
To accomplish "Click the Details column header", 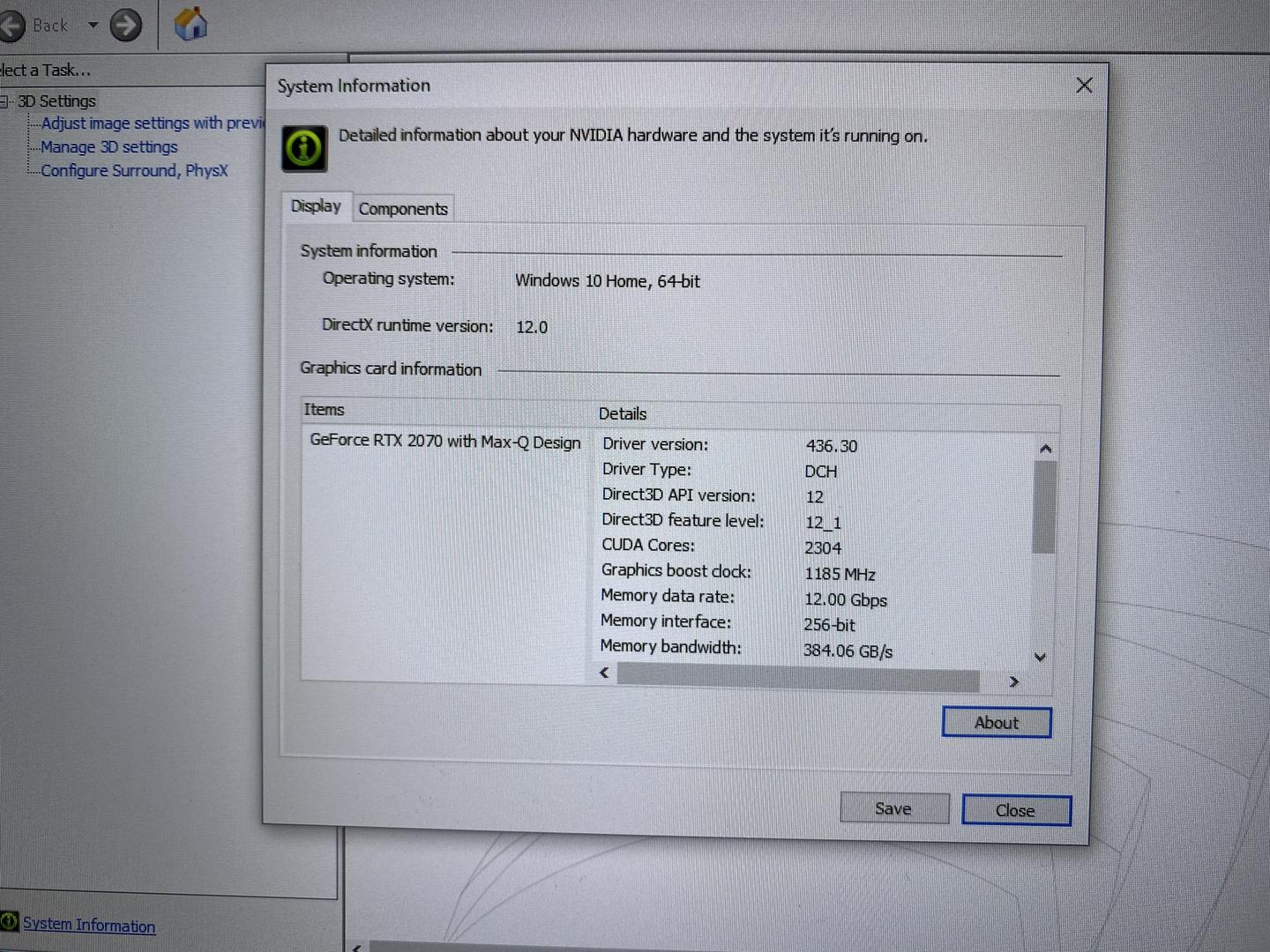I will [623, 413].
